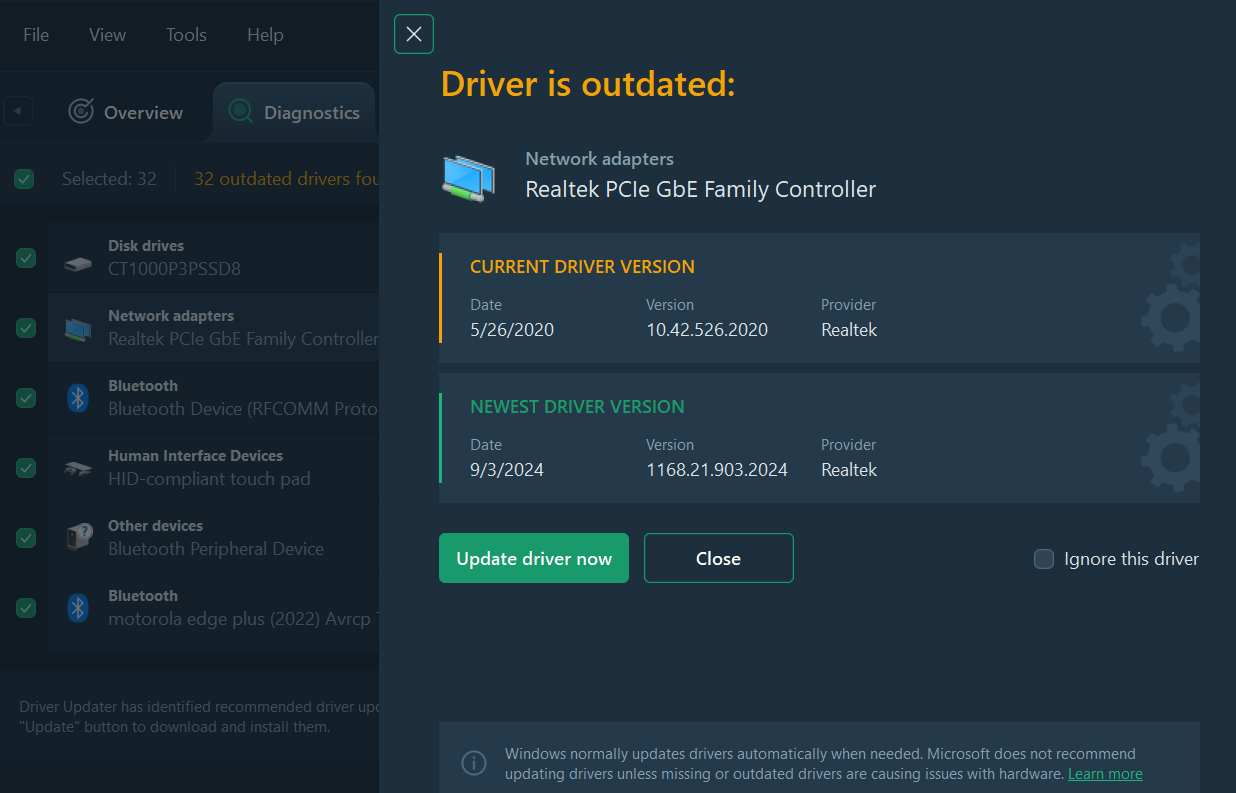Click Bluetooth icon for RFCOMM device
Image resolution: width=1236 pixels, height=793 pixels.
(78, 398)
